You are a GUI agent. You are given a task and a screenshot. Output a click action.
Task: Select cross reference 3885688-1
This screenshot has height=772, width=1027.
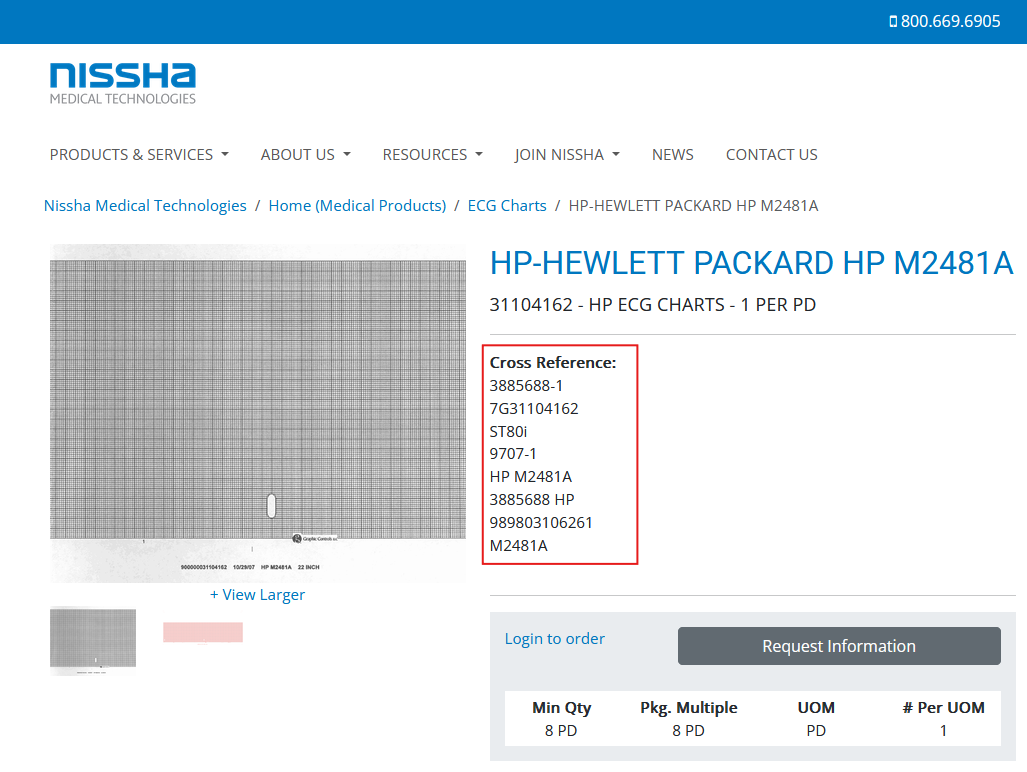(x=526, y=386)
